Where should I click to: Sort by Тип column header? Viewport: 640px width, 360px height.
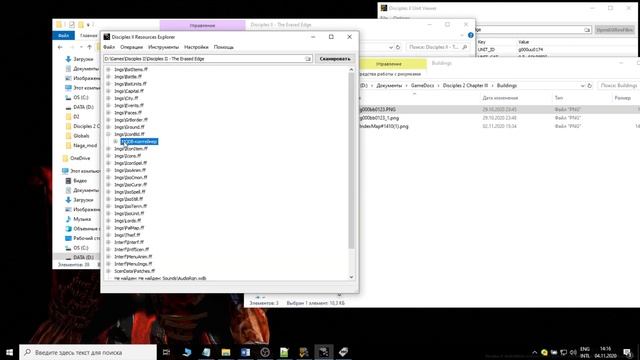coord(559,98)
